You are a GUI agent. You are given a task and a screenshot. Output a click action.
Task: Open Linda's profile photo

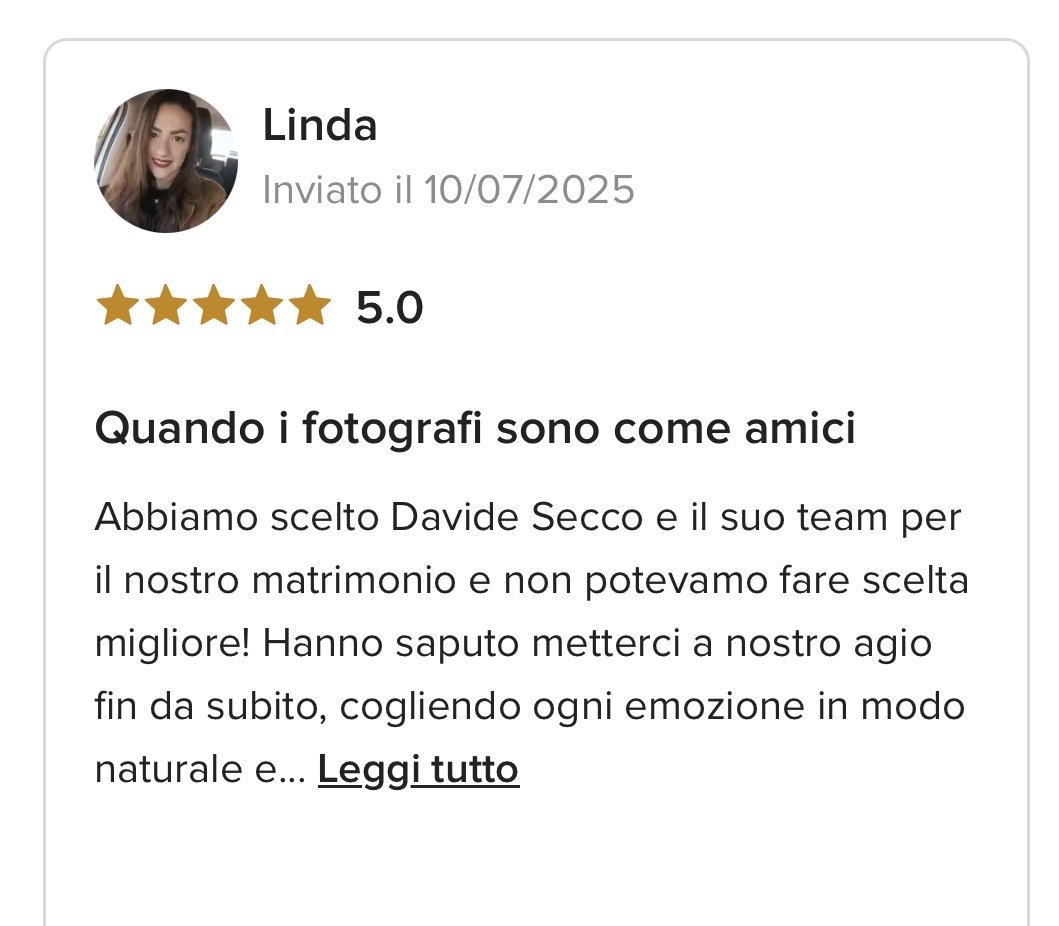coord(165,161)
